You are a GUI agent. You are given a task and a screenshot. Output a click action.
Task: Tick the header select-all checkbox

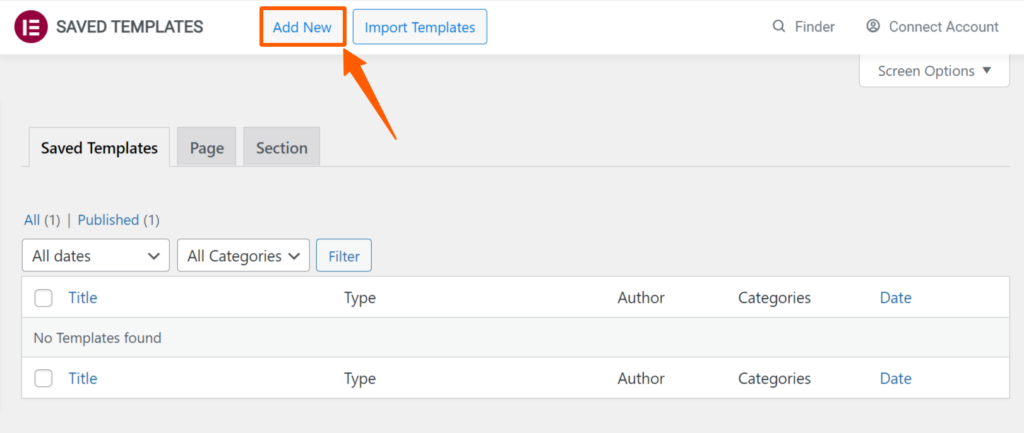(x=44, y=298)
